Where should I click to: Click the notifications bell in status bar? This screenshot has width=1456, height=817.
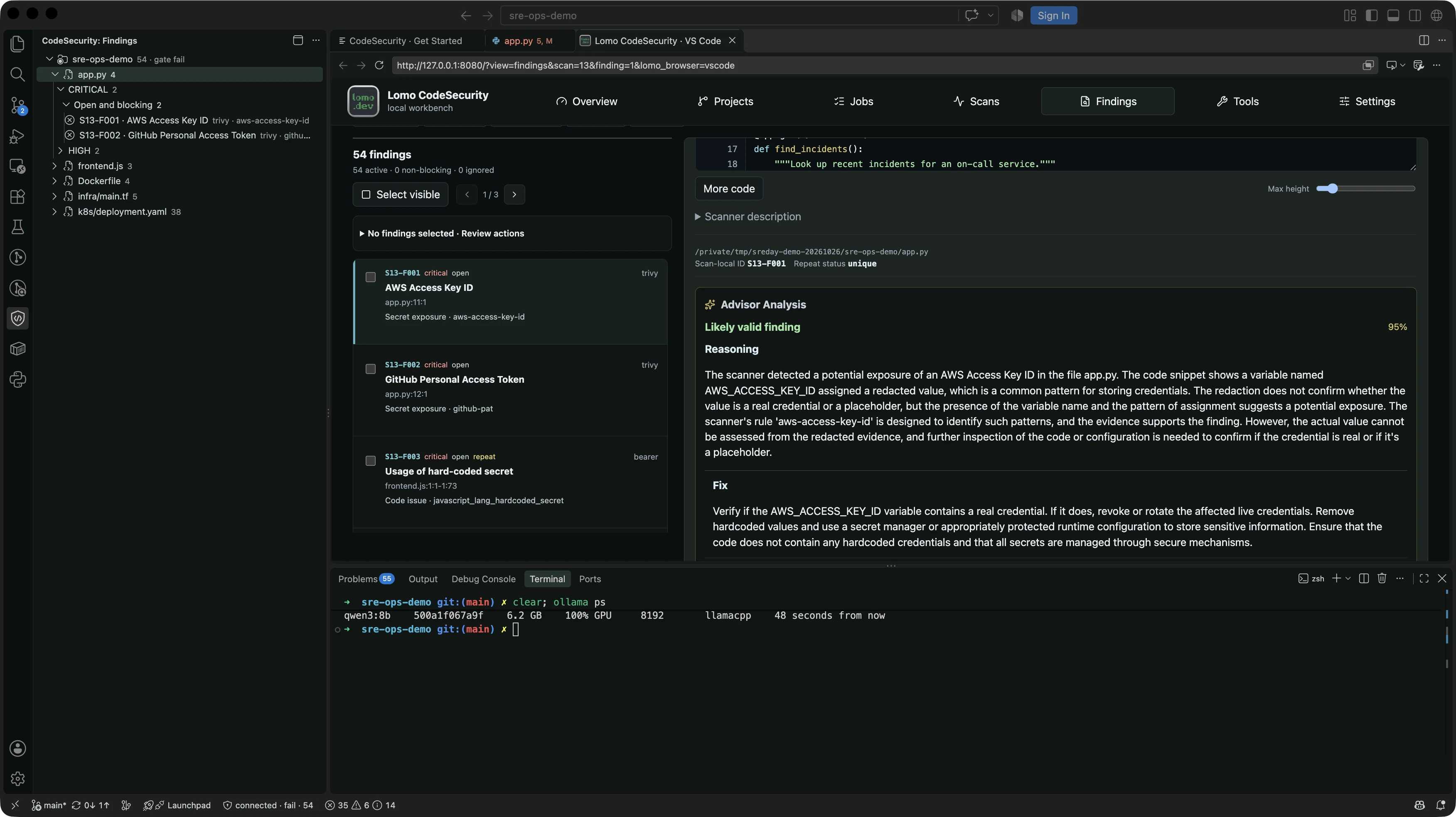[1441, 805]
